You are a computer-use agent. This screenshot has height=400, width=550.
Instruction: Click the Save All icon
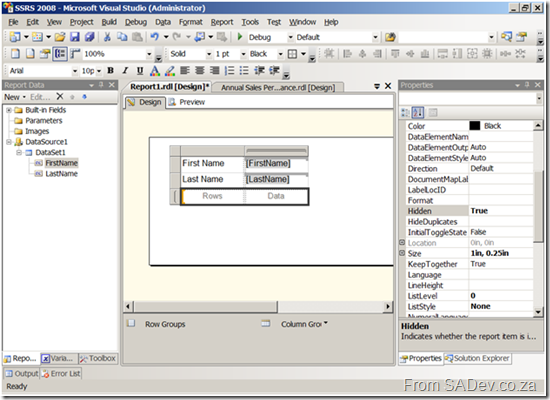89,37
